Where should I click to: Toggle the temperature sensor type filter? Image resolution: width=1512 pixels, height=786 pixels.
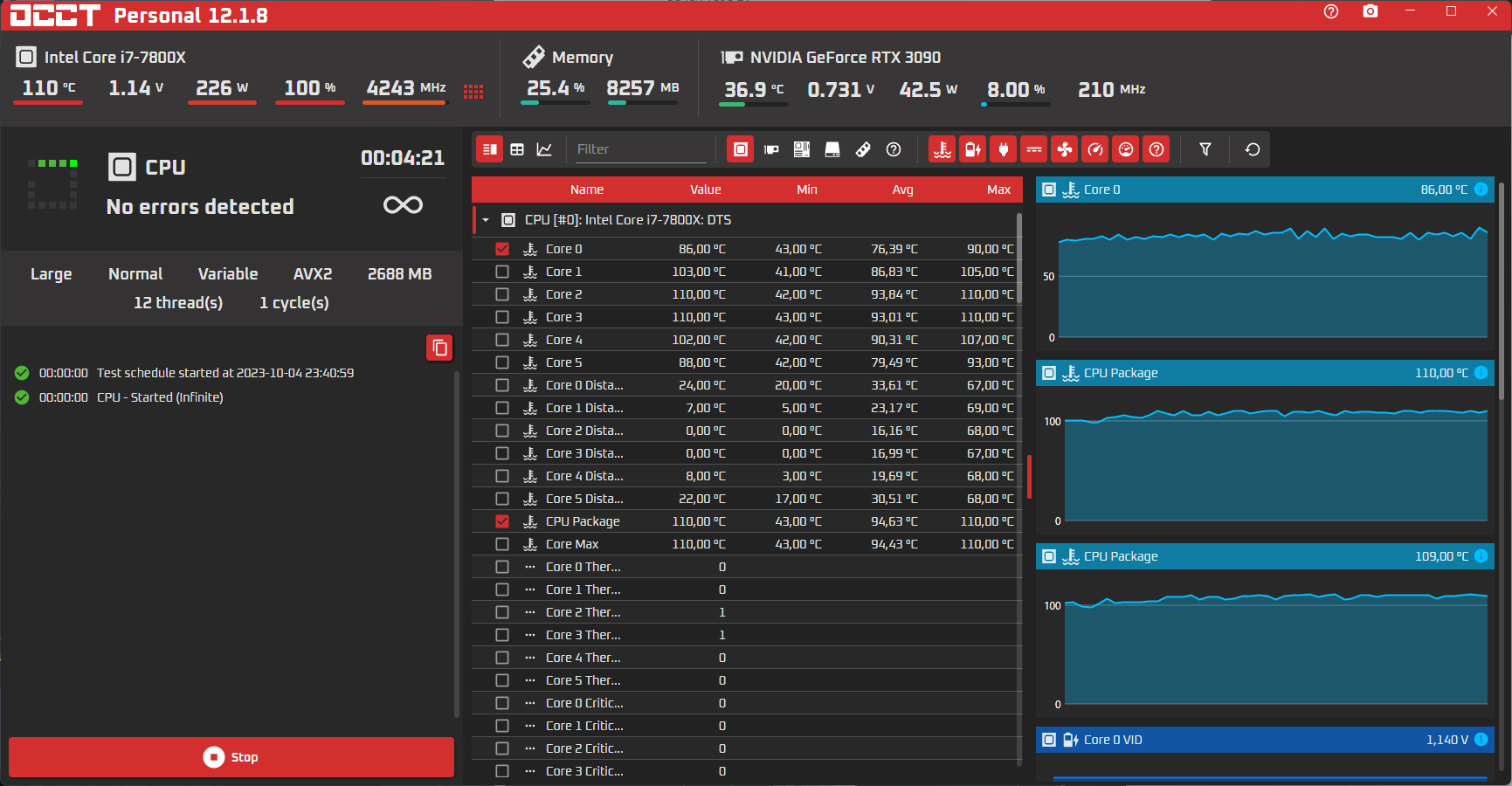tap(942, 149)
